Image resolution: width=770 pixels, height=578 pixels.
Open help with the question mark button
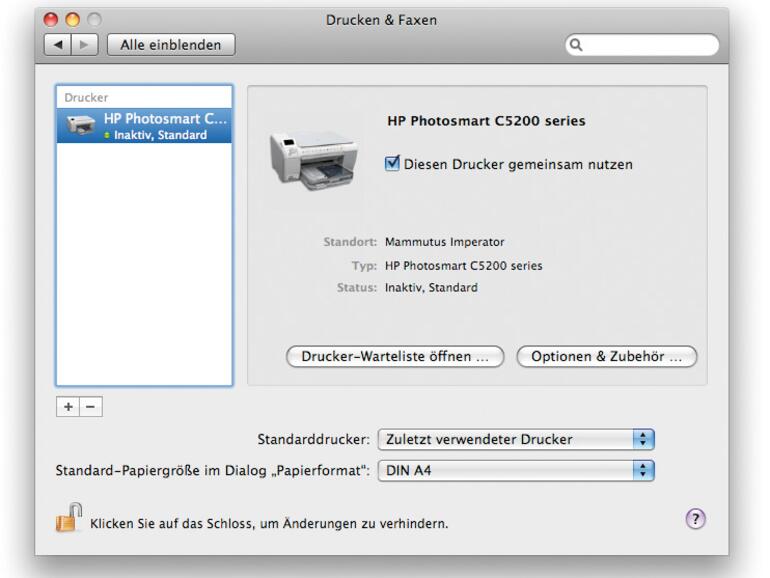pyautogui.click(x=695, y=518)
